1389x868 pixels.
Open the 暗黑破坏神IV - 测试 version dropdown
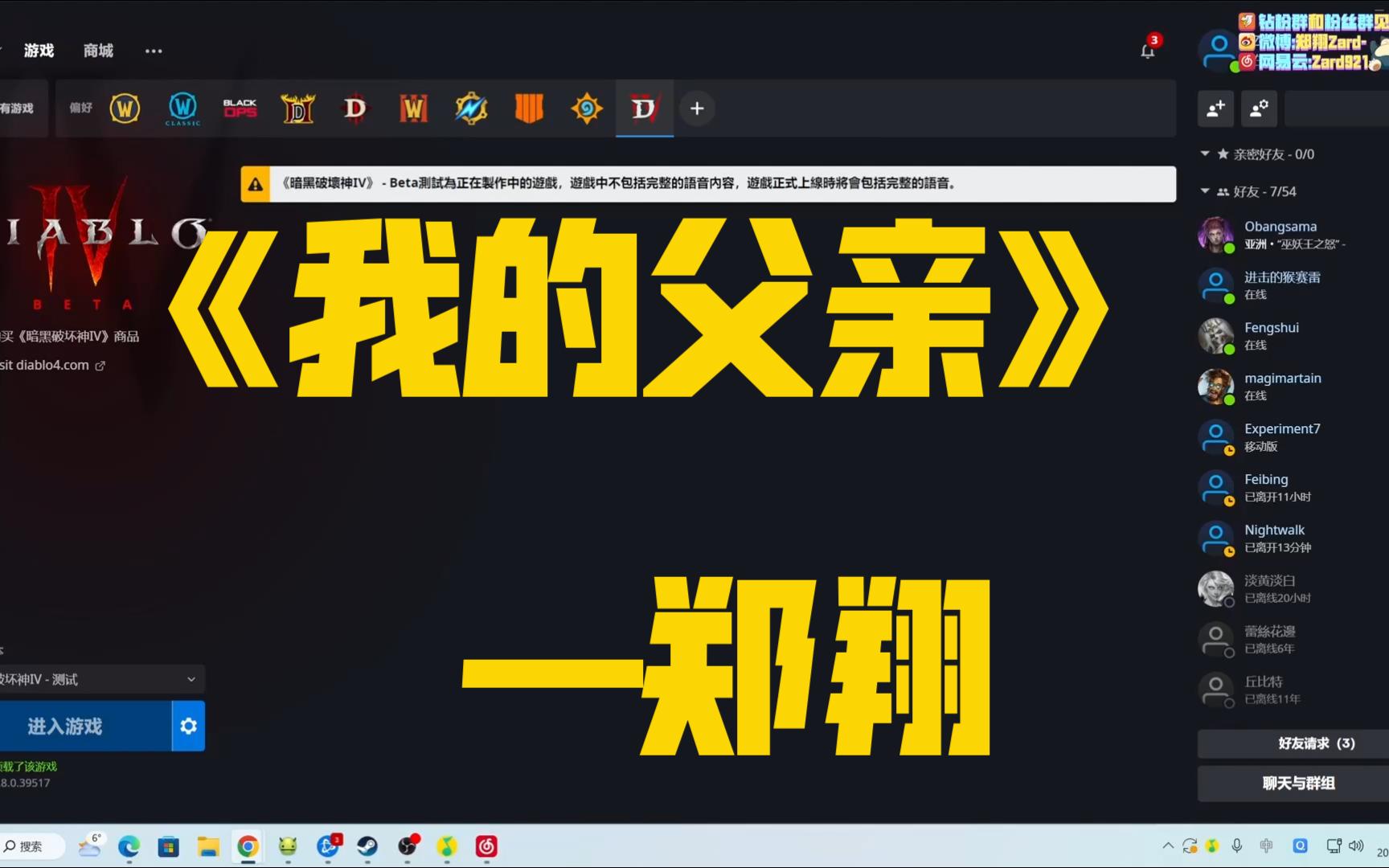100,679
